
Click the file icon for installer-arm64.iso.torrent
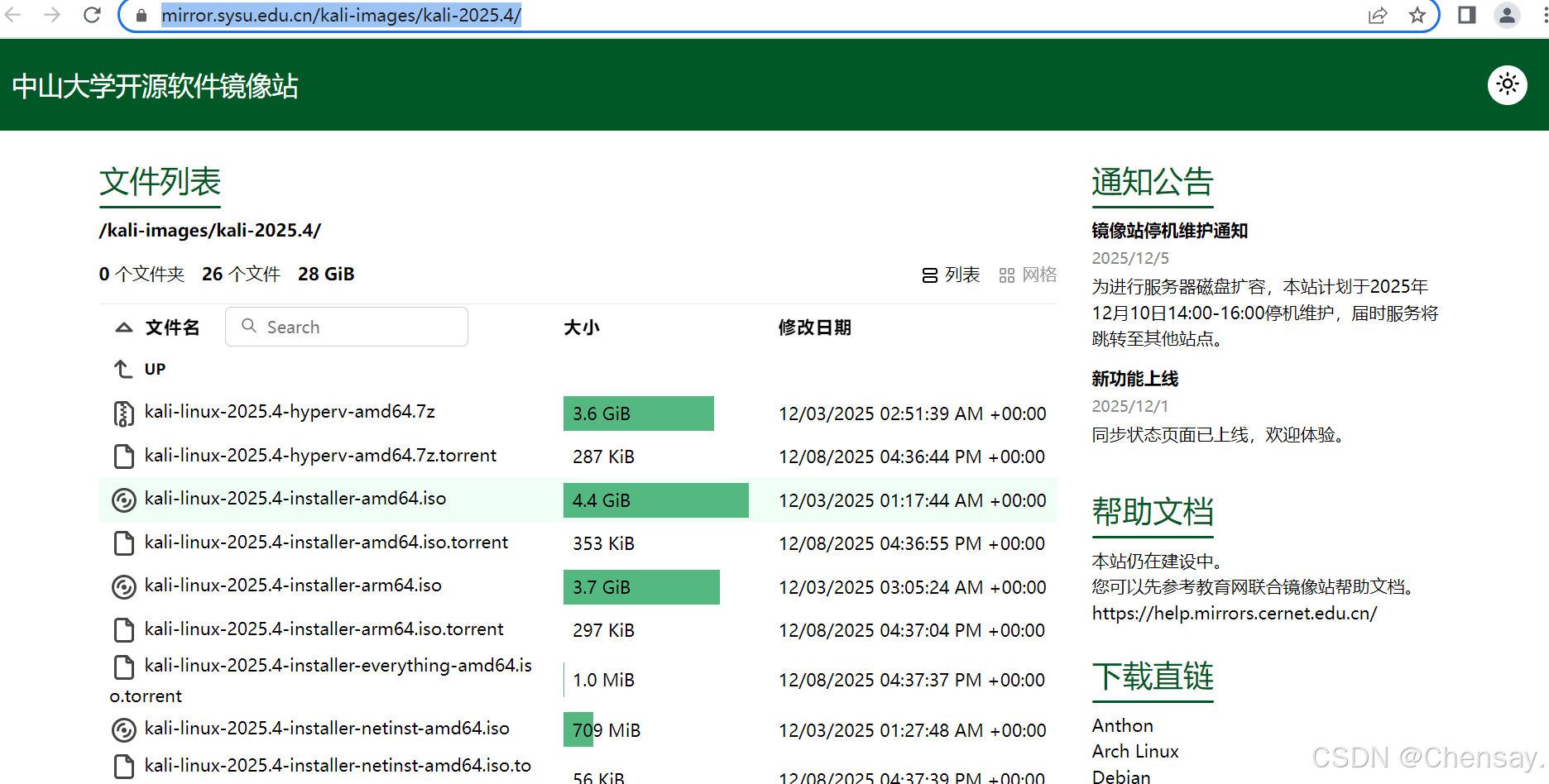pyautogui.click(x=123, y=630)
